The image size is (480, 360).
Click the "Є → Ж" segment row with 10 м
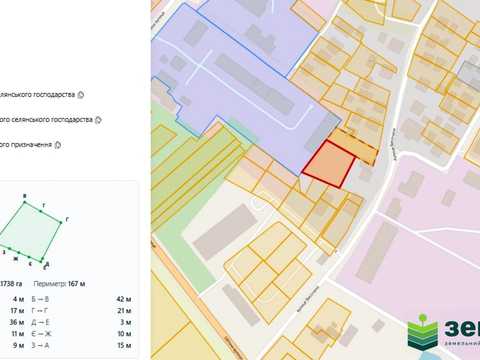[81, 334]
